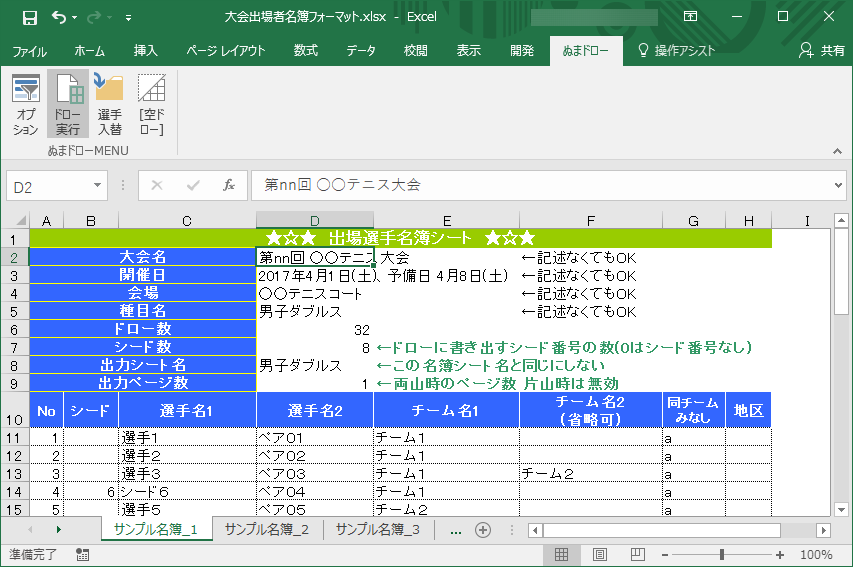The width and height of the screenshot is (853, 567).
Task: Select the ぬまドロー ribbon tab
Action: [586, 51]
